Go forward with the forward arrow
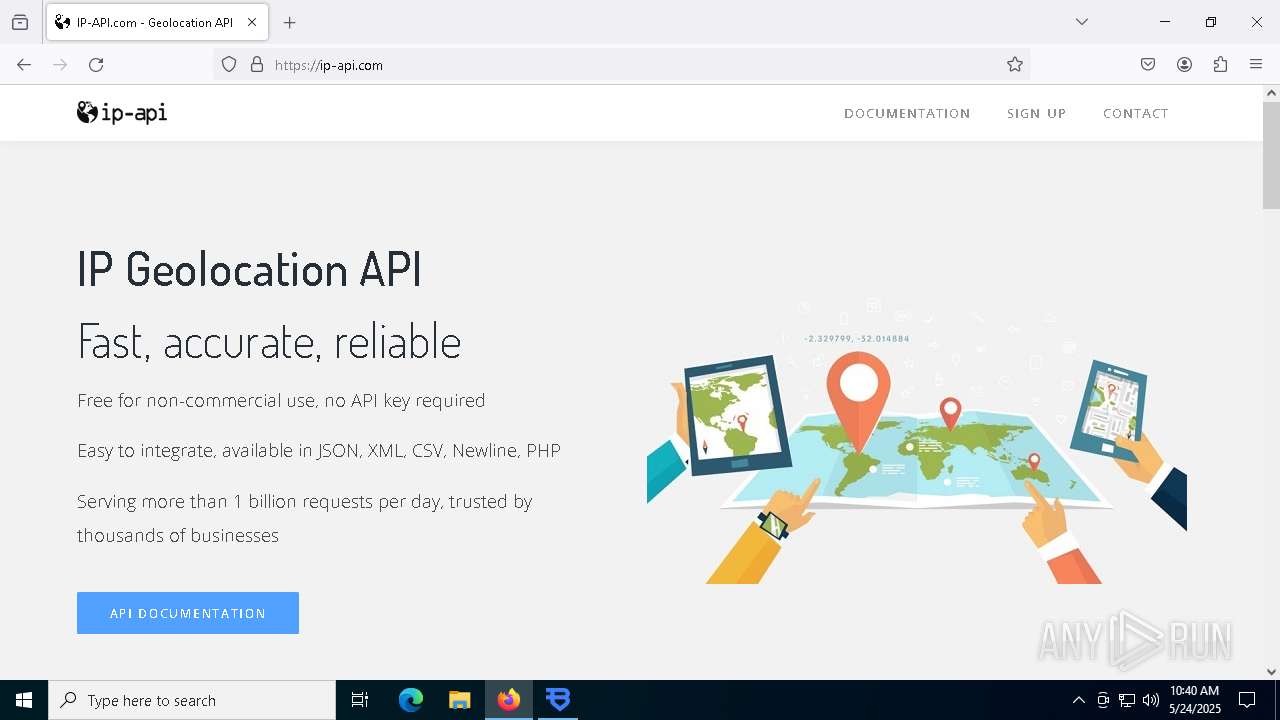This screenshot has height=720, width=1280. 60,65
